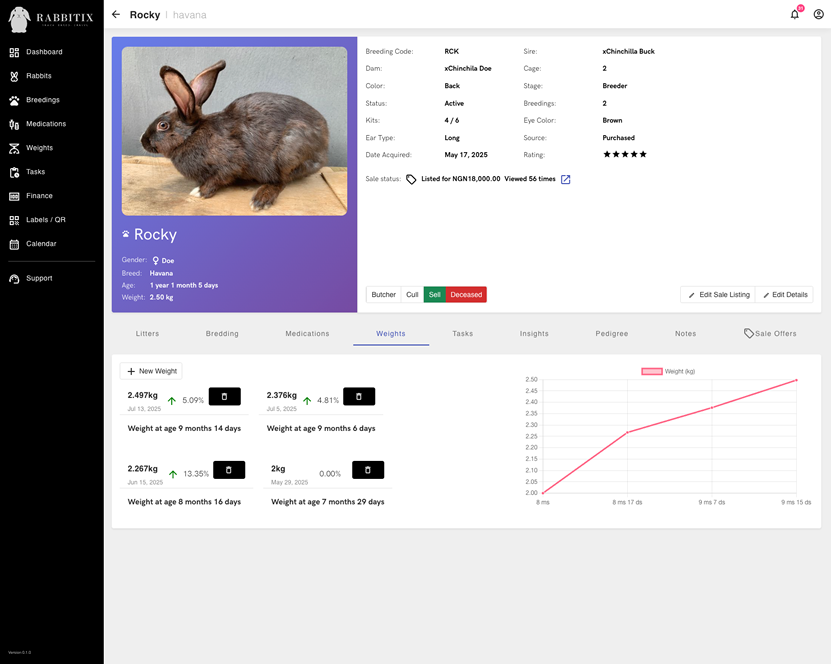
Task: Click the back arrow beside Rocky's name
Action: [118, 14]
